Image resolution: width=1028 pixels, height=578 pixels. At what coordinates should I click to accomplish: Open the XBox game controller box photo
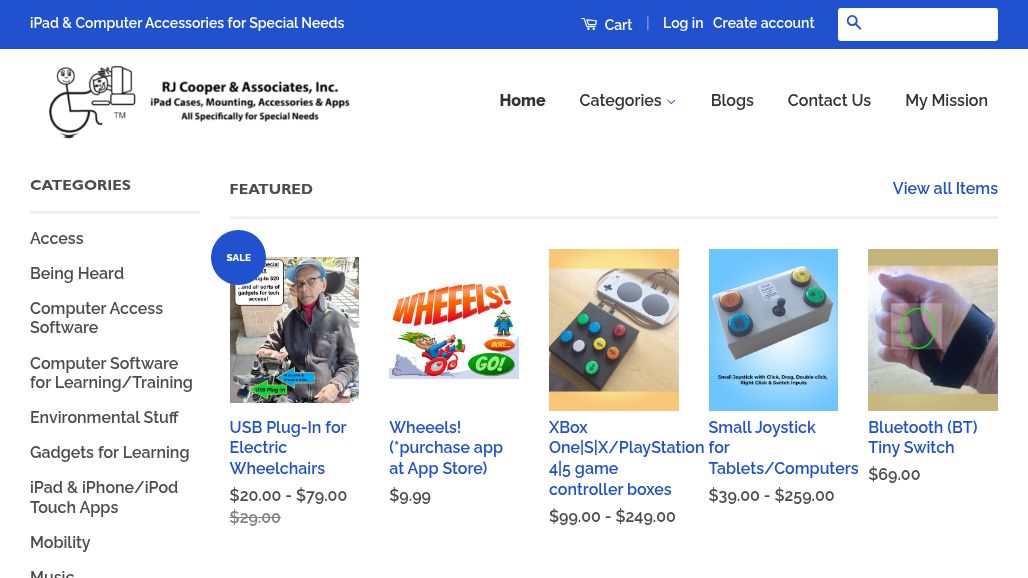pyautogui.click(x=613, y=330)
